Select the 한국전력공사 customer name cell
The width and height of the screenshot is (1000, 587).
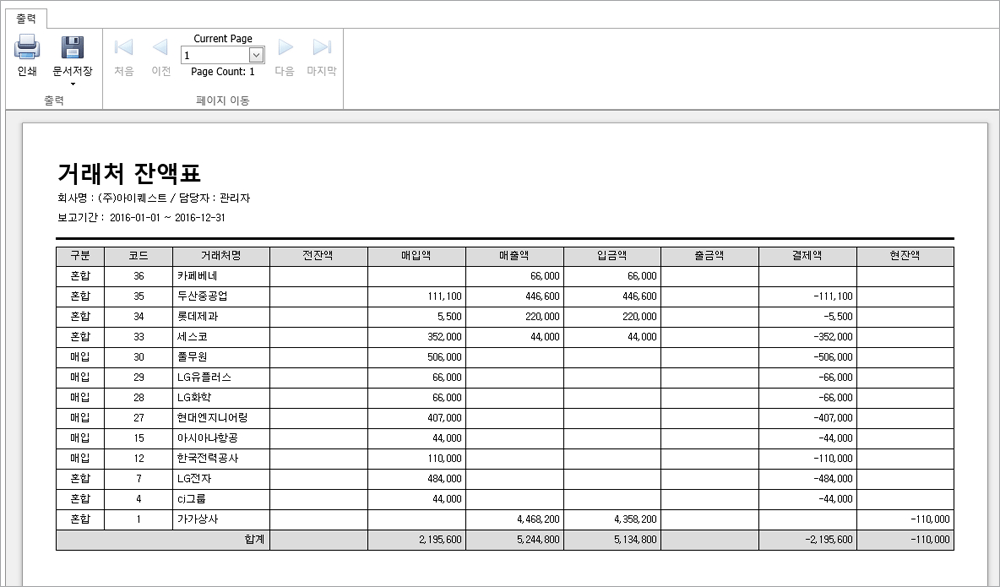[x=221, y=459]
